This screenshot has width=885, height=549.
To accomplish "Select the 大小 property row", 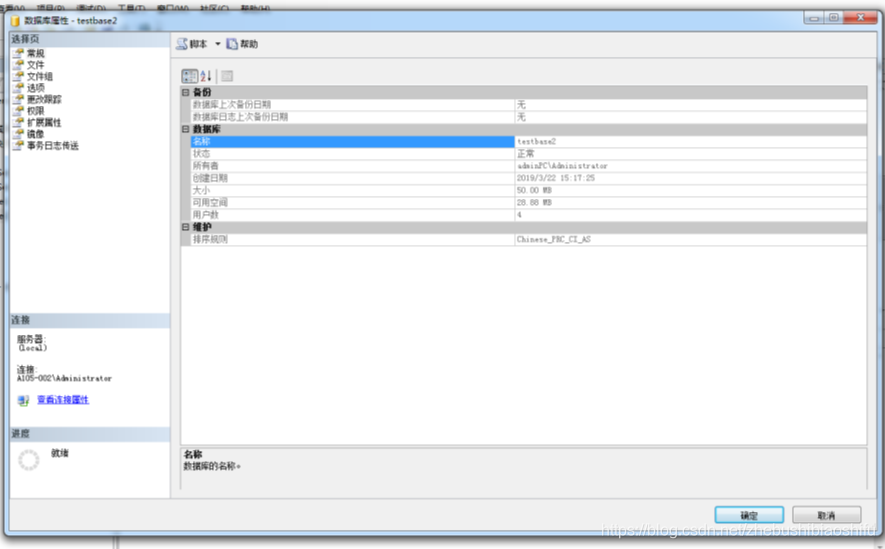I will [x=528, y=191].
